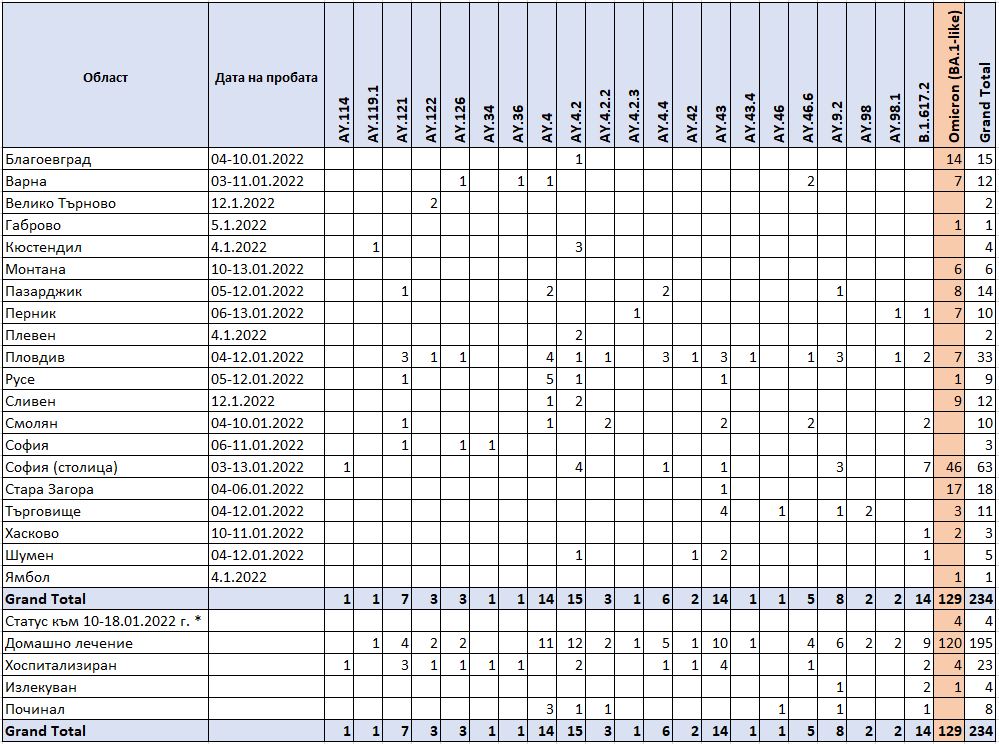999x744 pixels.
Task: Select the date cell 03-13.01.2022
Action: tap(257, 467)
